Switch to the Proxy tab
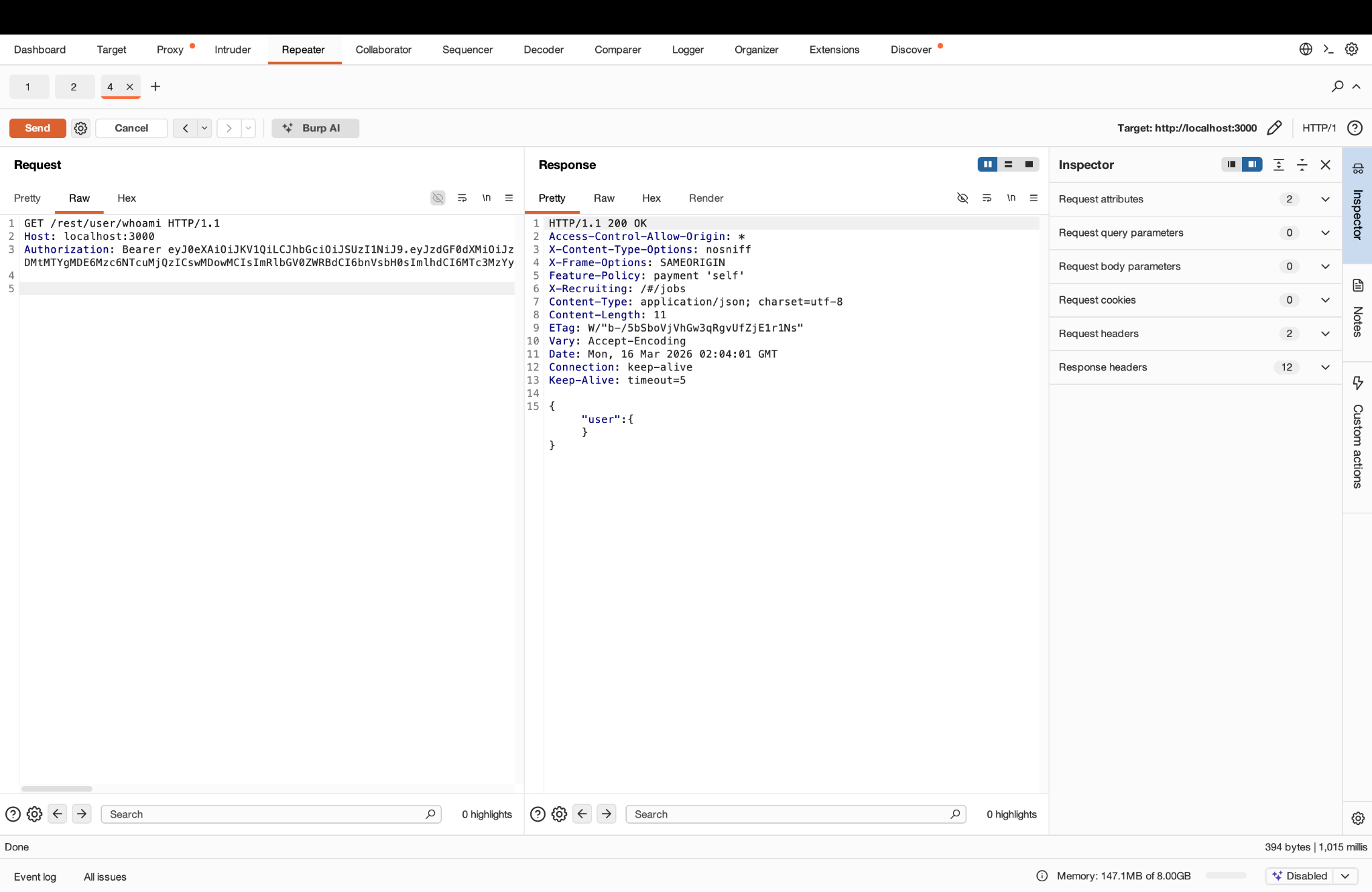Viewport: 1372px width, 892px height. click(x=170, y=50)
